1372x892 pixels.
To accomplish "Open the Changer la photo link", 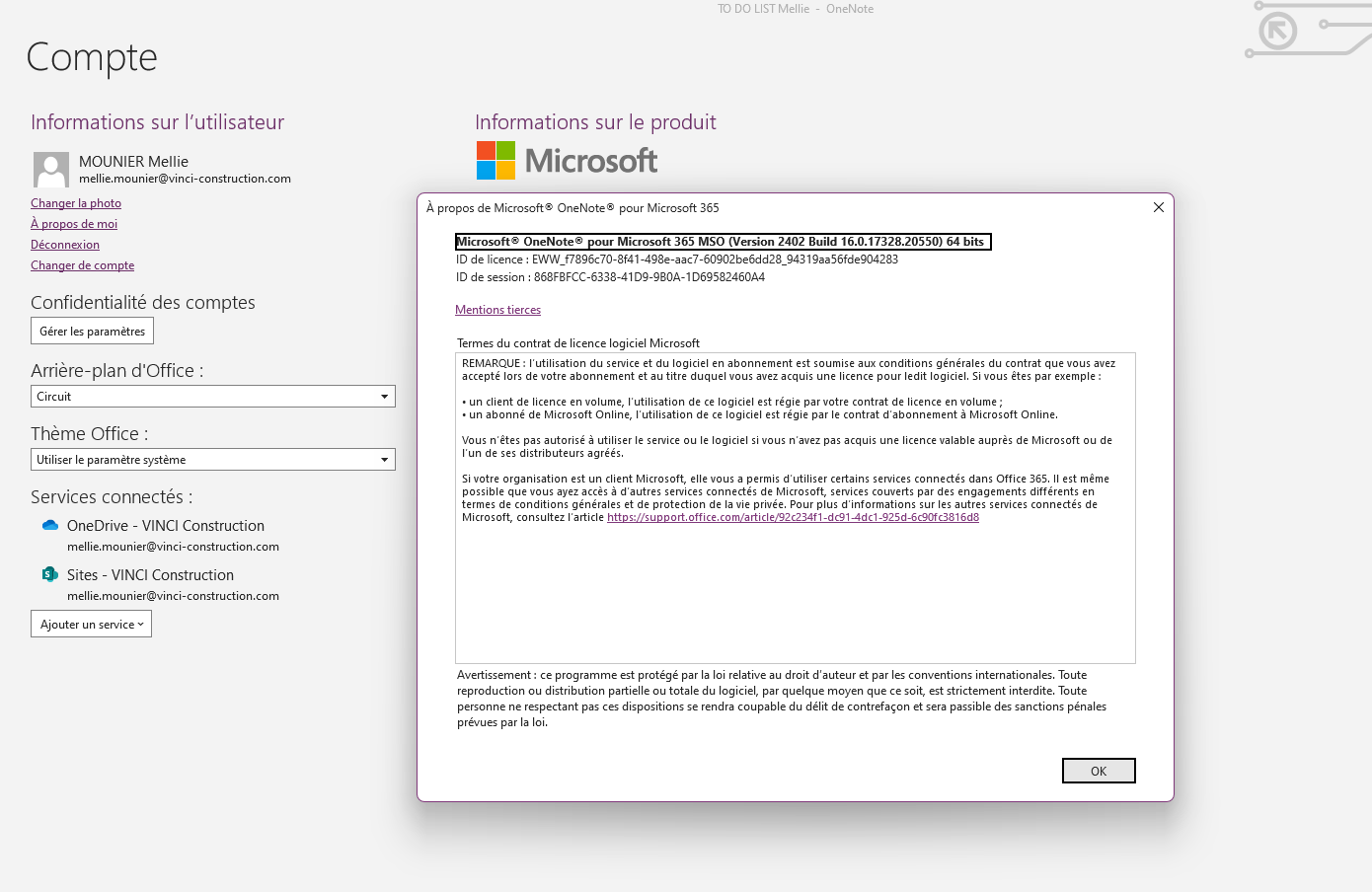I will pyautogui.click(x=76, y=203).
